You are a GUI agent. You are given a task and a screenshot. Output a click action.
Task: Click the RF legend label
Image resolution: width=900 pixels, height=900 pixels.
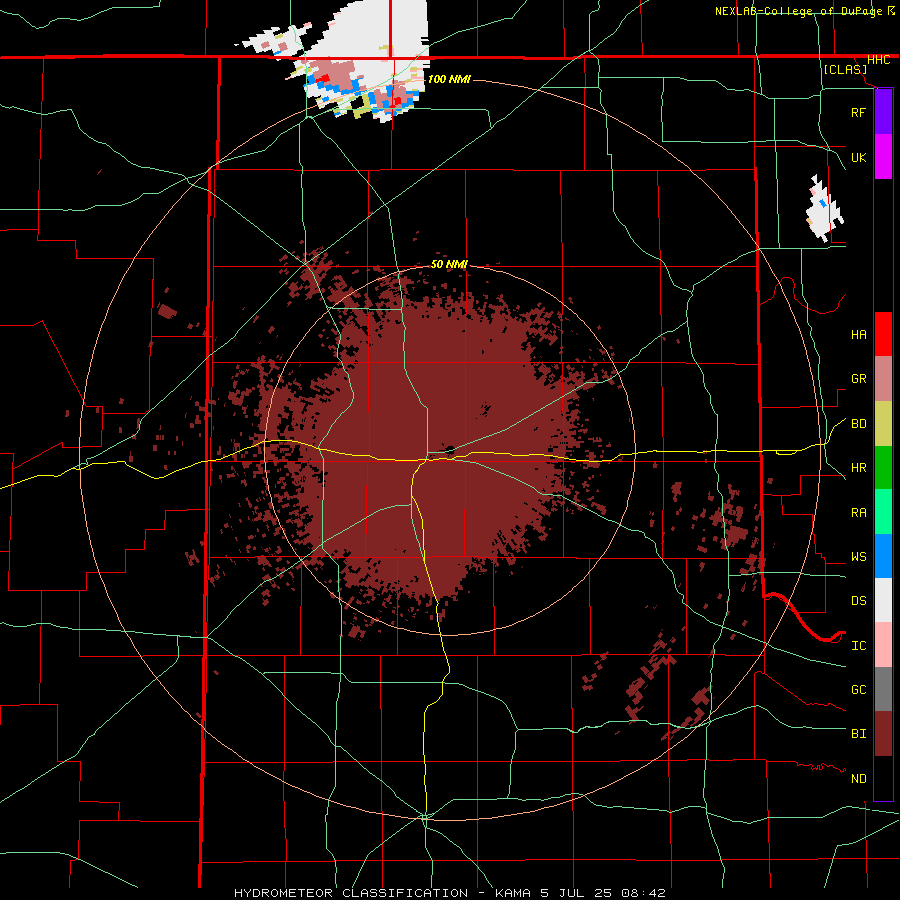coord(858,112)
